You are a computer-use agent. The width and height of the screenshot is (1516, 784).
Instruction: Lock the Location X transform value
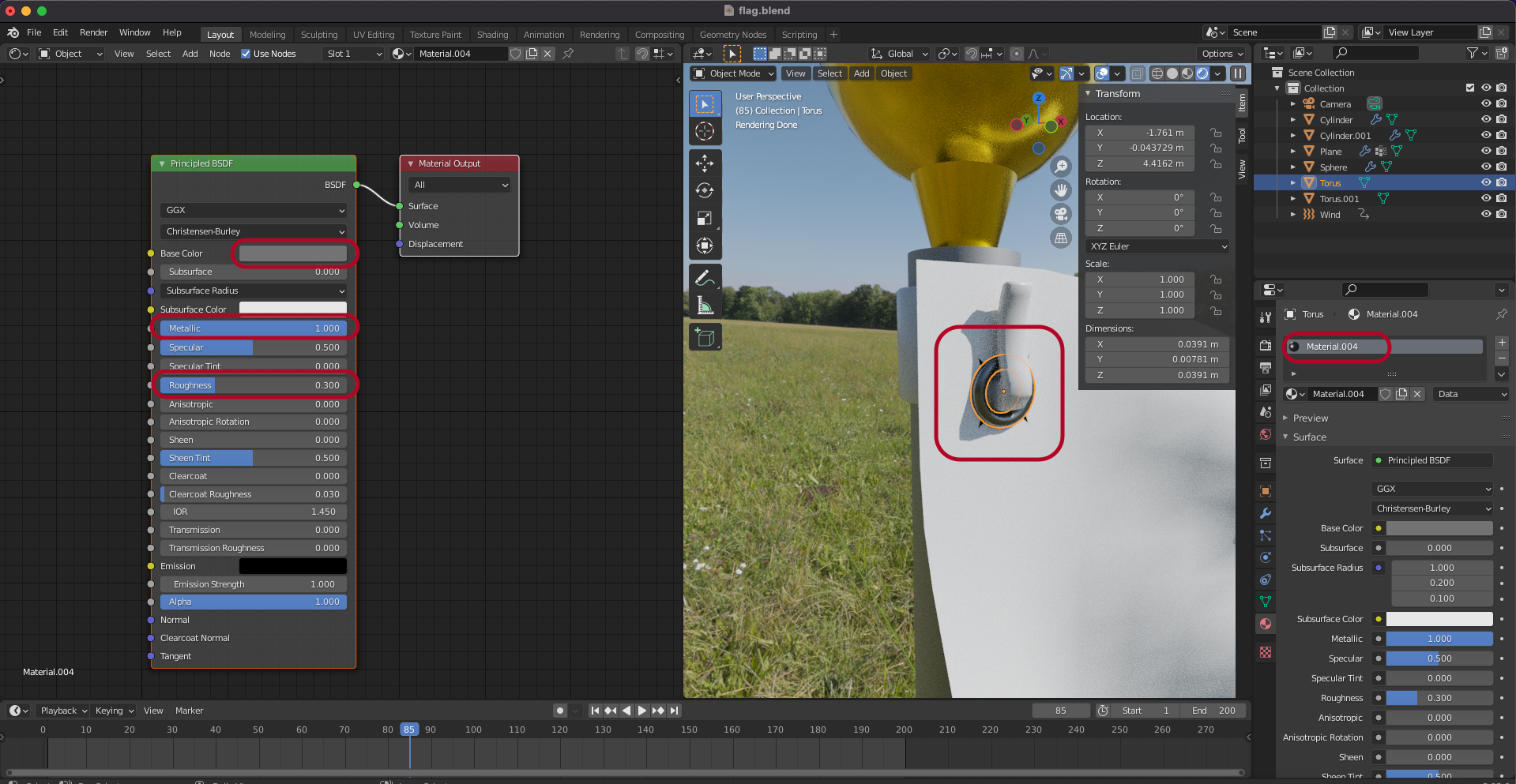[1216, 133]
